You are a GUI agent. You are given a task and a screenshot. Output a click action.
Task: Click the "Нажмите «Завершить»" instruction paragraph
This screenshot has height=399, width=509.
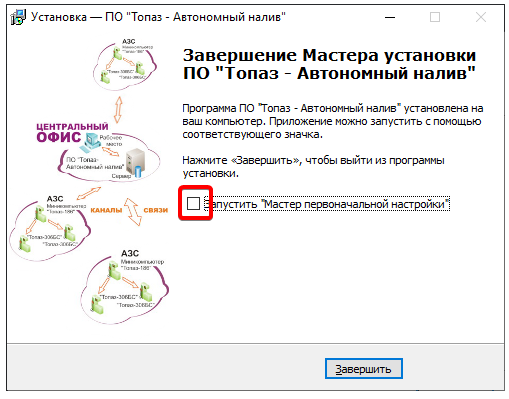coord(313,167)
